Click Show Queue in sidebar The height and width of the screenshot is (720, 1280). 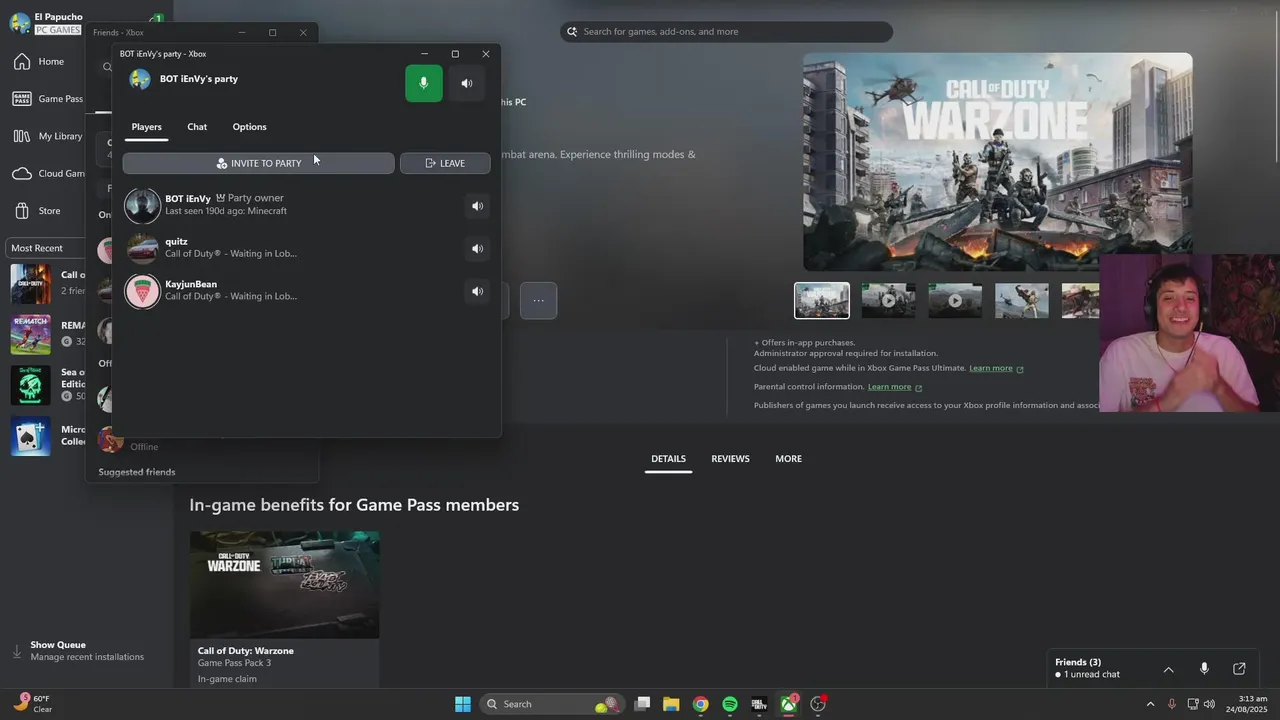click(80, 651)
